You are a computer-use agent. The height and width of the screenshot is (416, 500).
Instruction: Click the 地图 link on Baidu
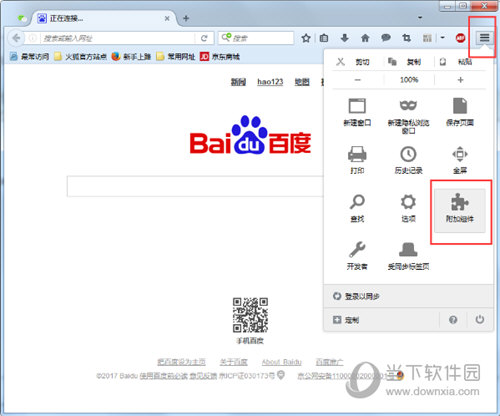(302, 82)
